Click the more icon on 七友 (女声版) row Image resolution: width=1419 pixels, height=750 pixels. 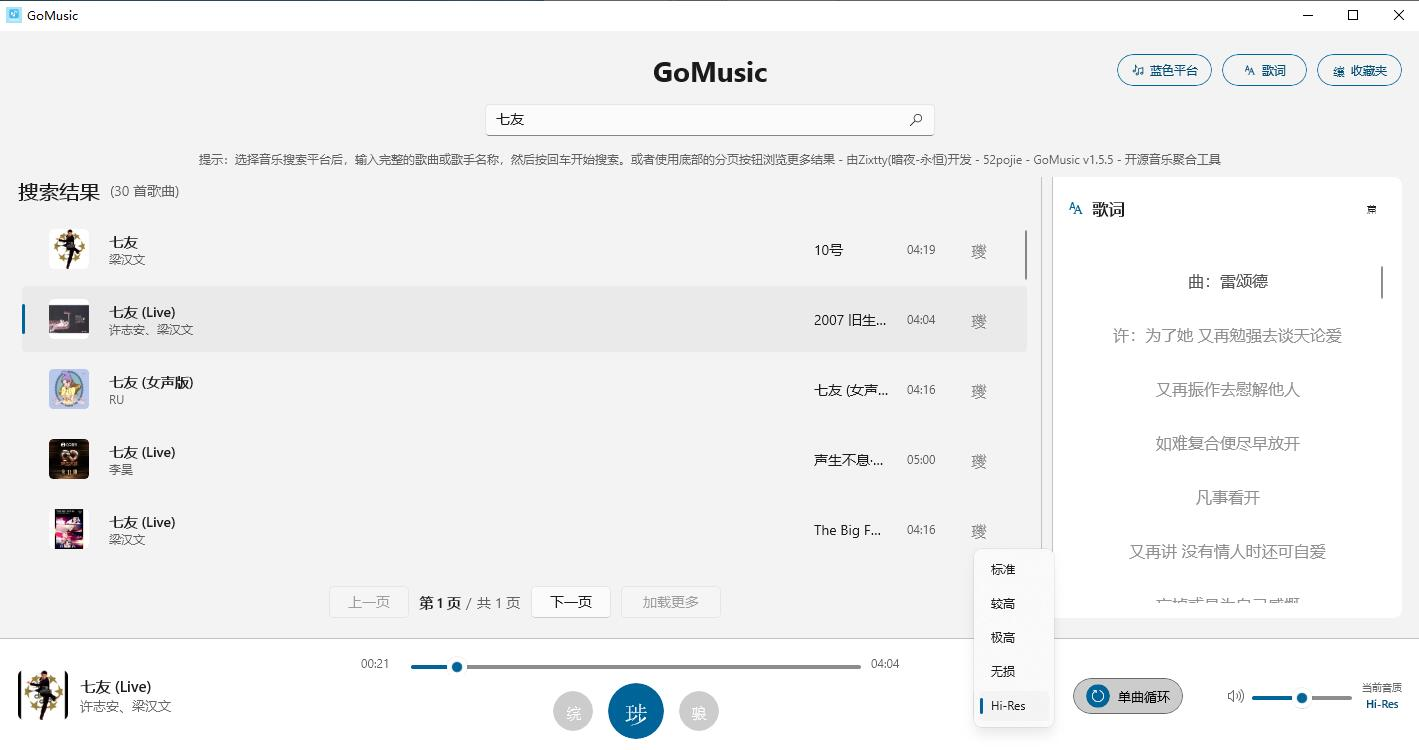pos(979,391)
